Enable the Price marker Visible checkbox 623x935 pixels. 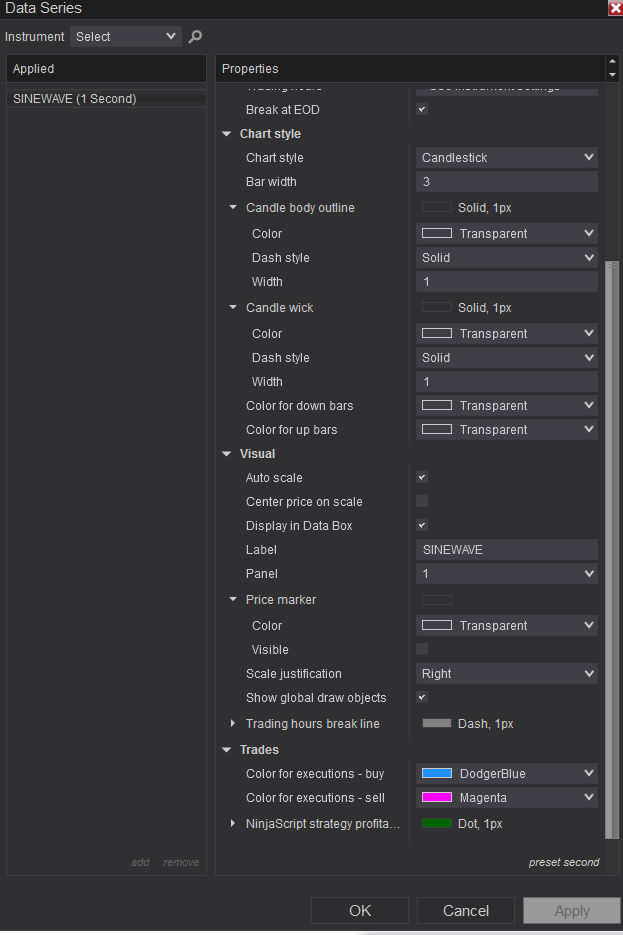tap(422, 650)
